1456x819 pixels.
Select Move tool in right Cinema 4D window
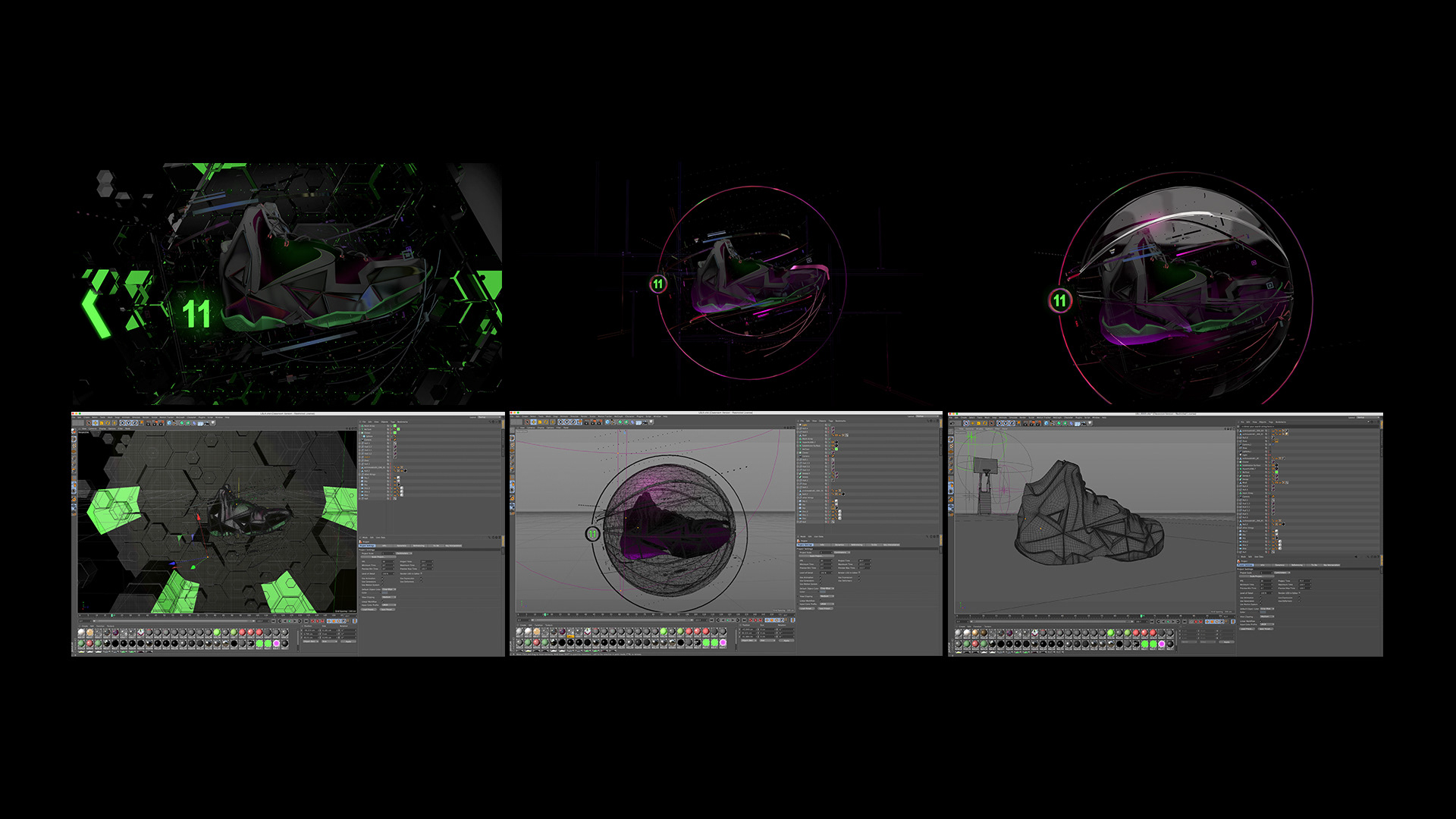pos(972,423)
